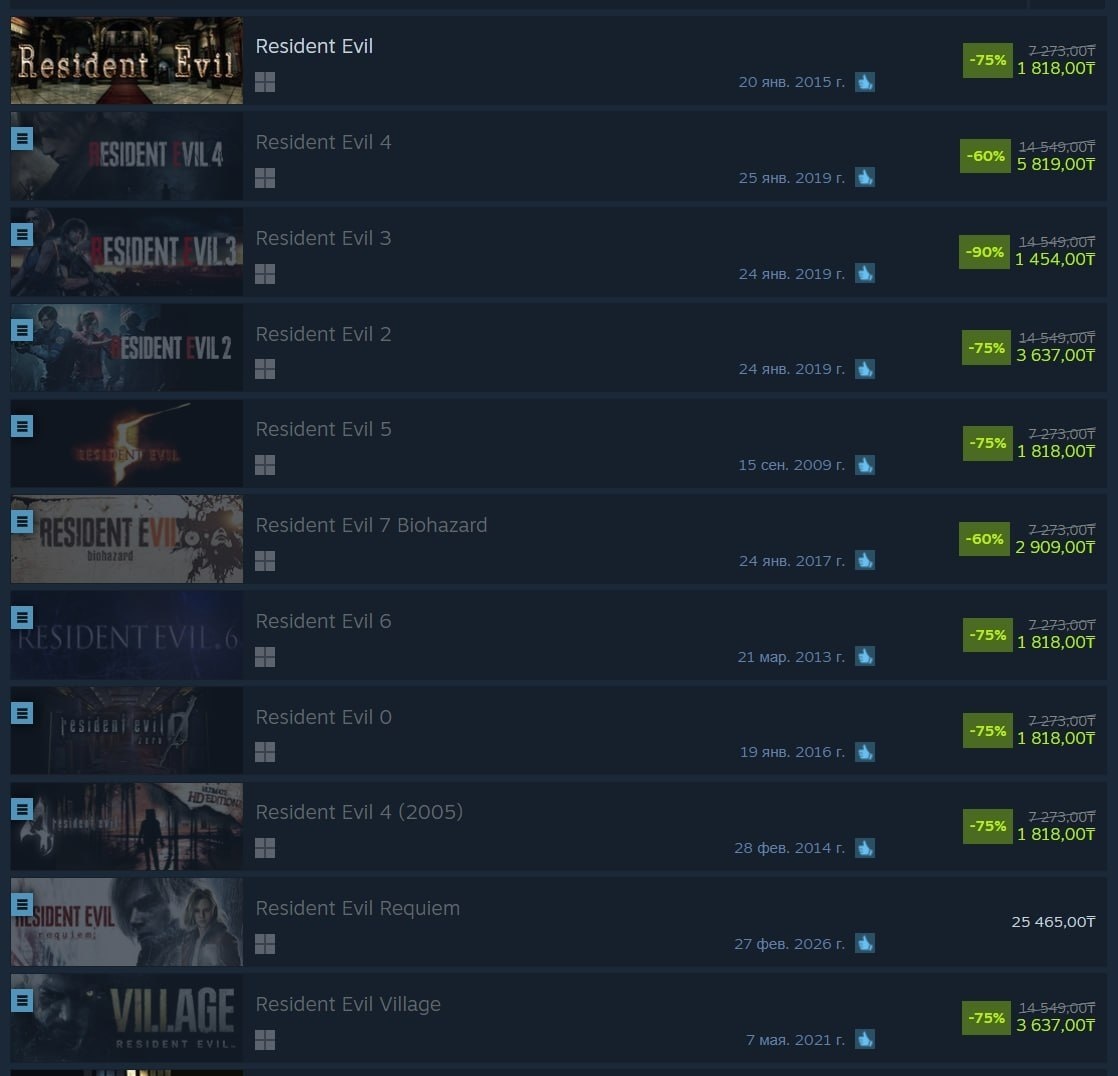Viewport: 1118px width, 1076px height.
Task: Open the Resident Evil 6 capsule image
Action: pos(127,635)
